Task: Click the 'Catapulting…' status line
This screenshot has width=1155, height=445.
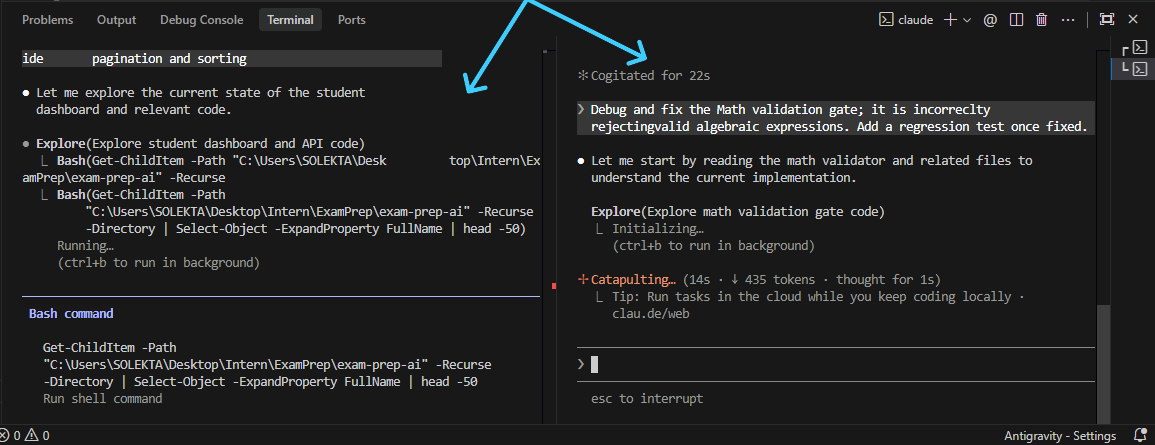Action: [759, 280]
